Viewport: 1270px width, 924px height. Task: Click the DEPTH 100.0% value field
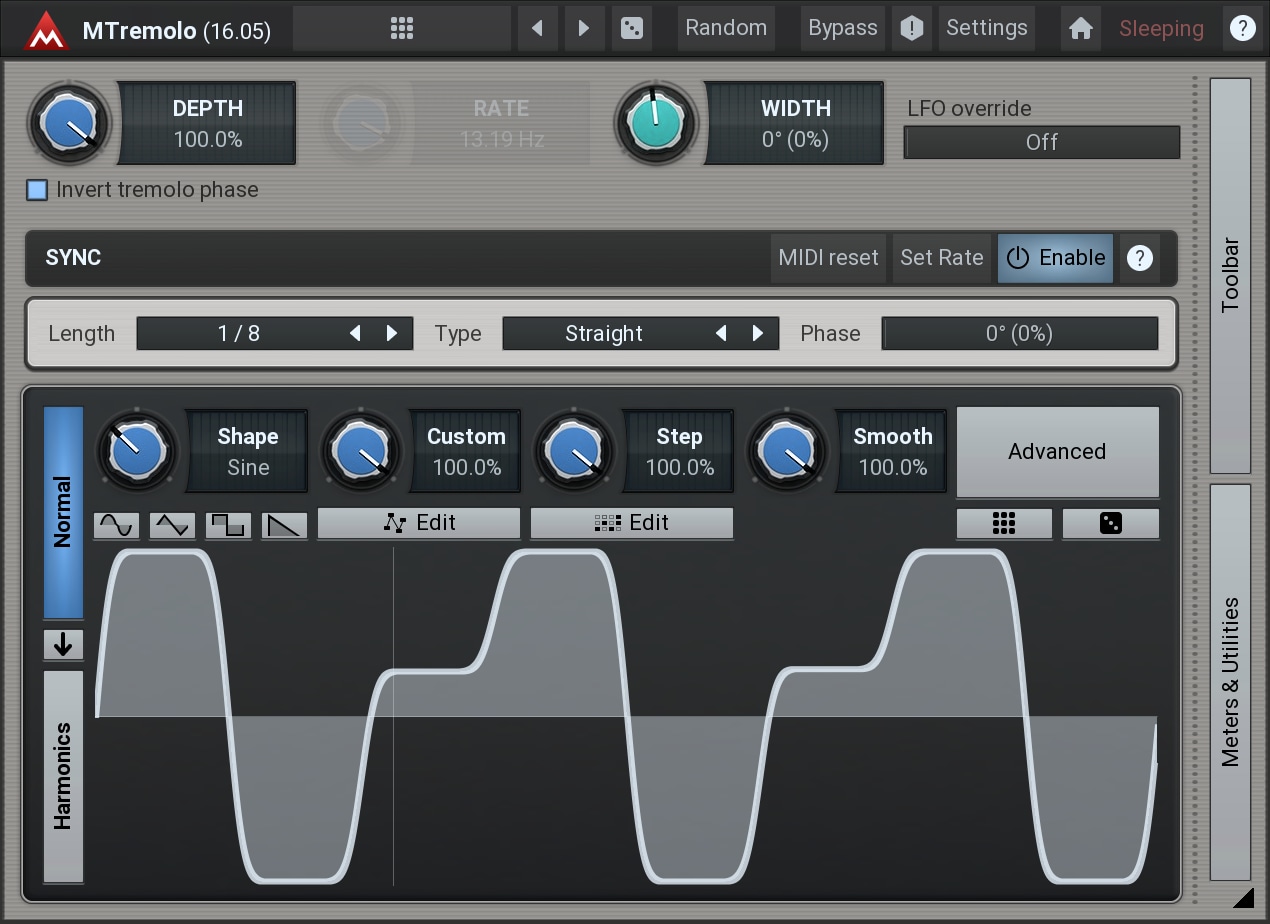click(207, 124)
